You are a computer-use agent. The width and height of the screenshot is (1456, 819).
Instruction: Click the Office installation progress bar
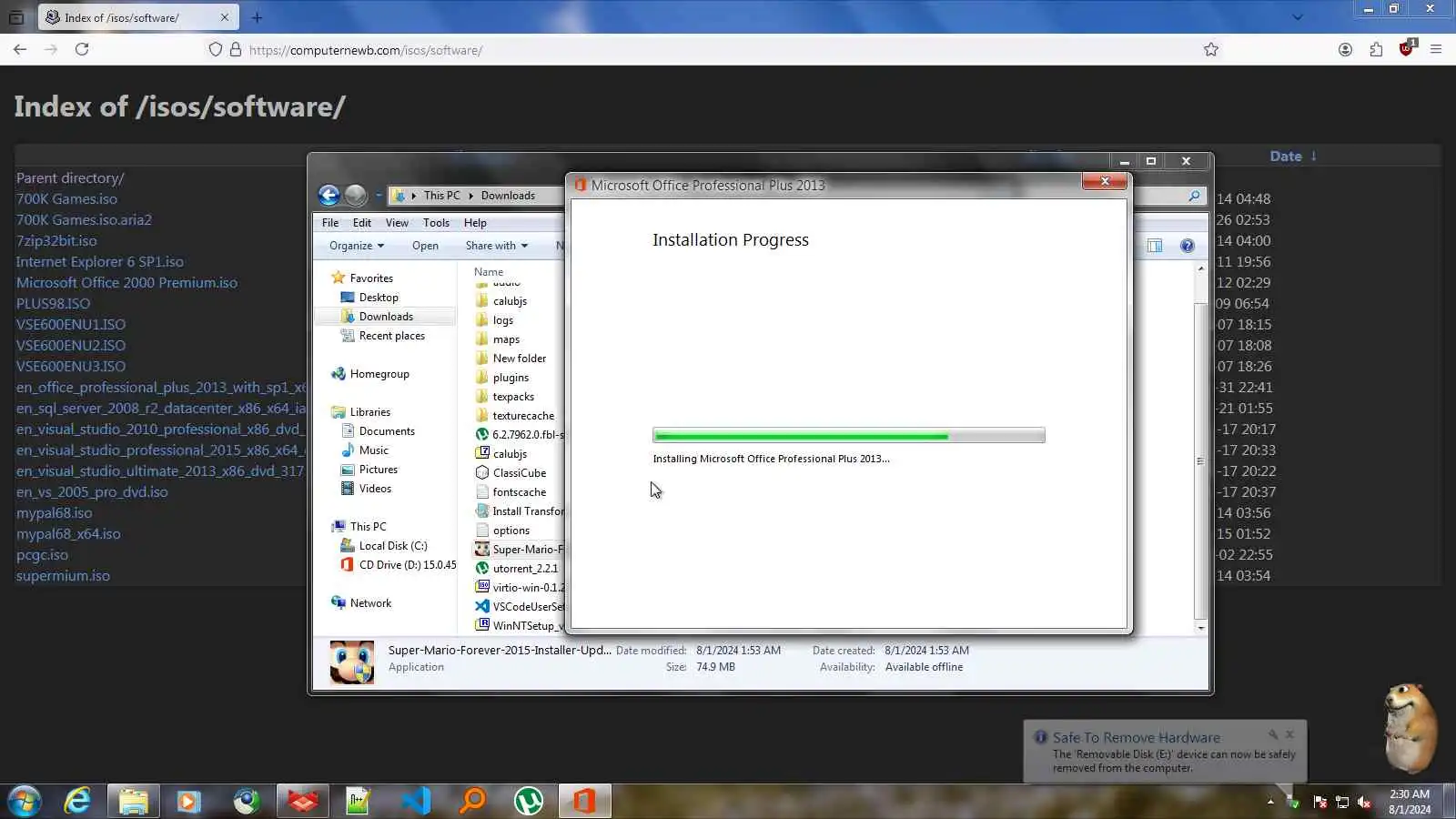[848, 436]
